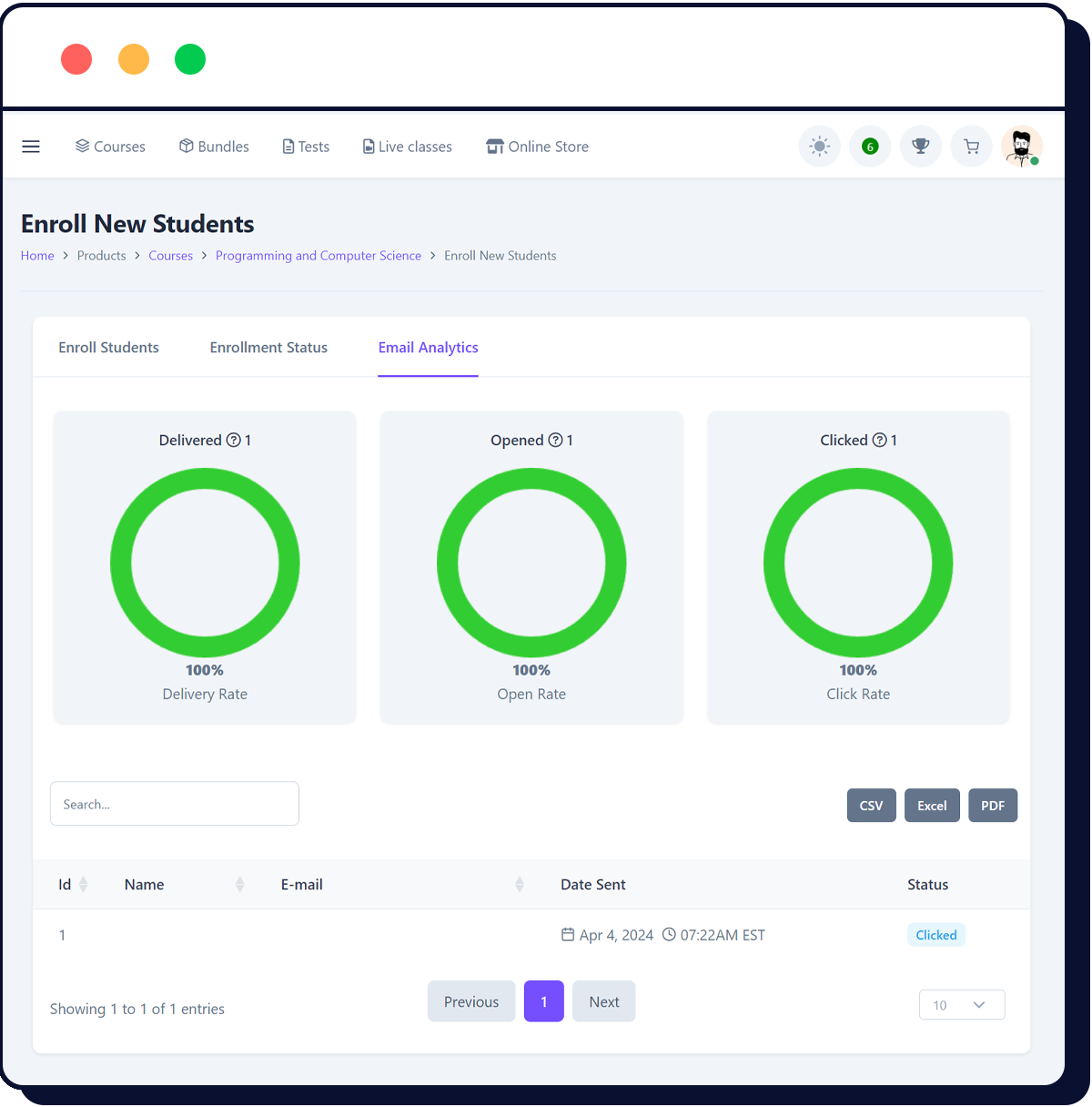Open the hamburger sidebar menu
Viewport: 1092px width, 1107px height.
click(31, 147)
